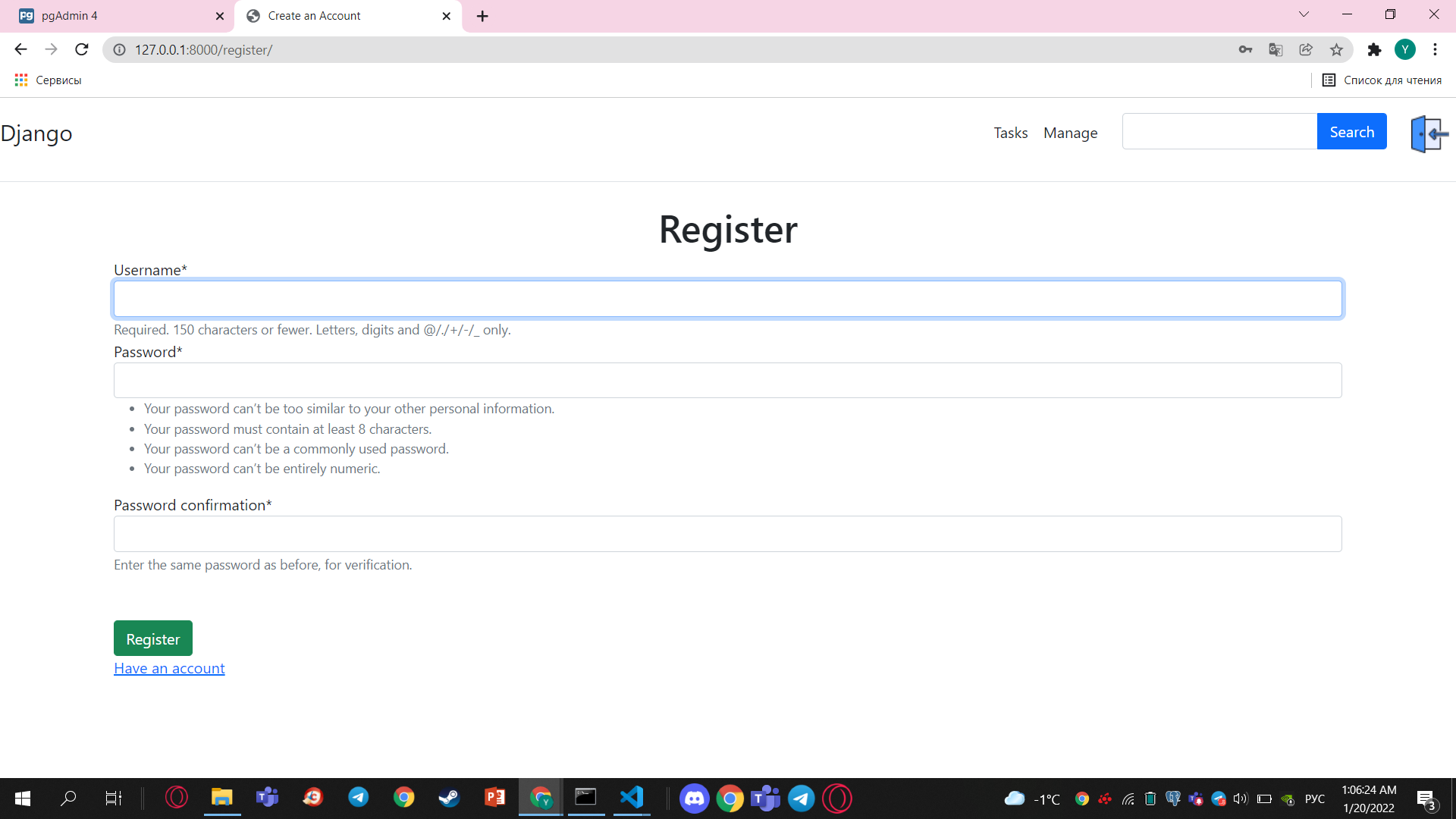Switch РУС keyboard language indicator

[1315, 799]
